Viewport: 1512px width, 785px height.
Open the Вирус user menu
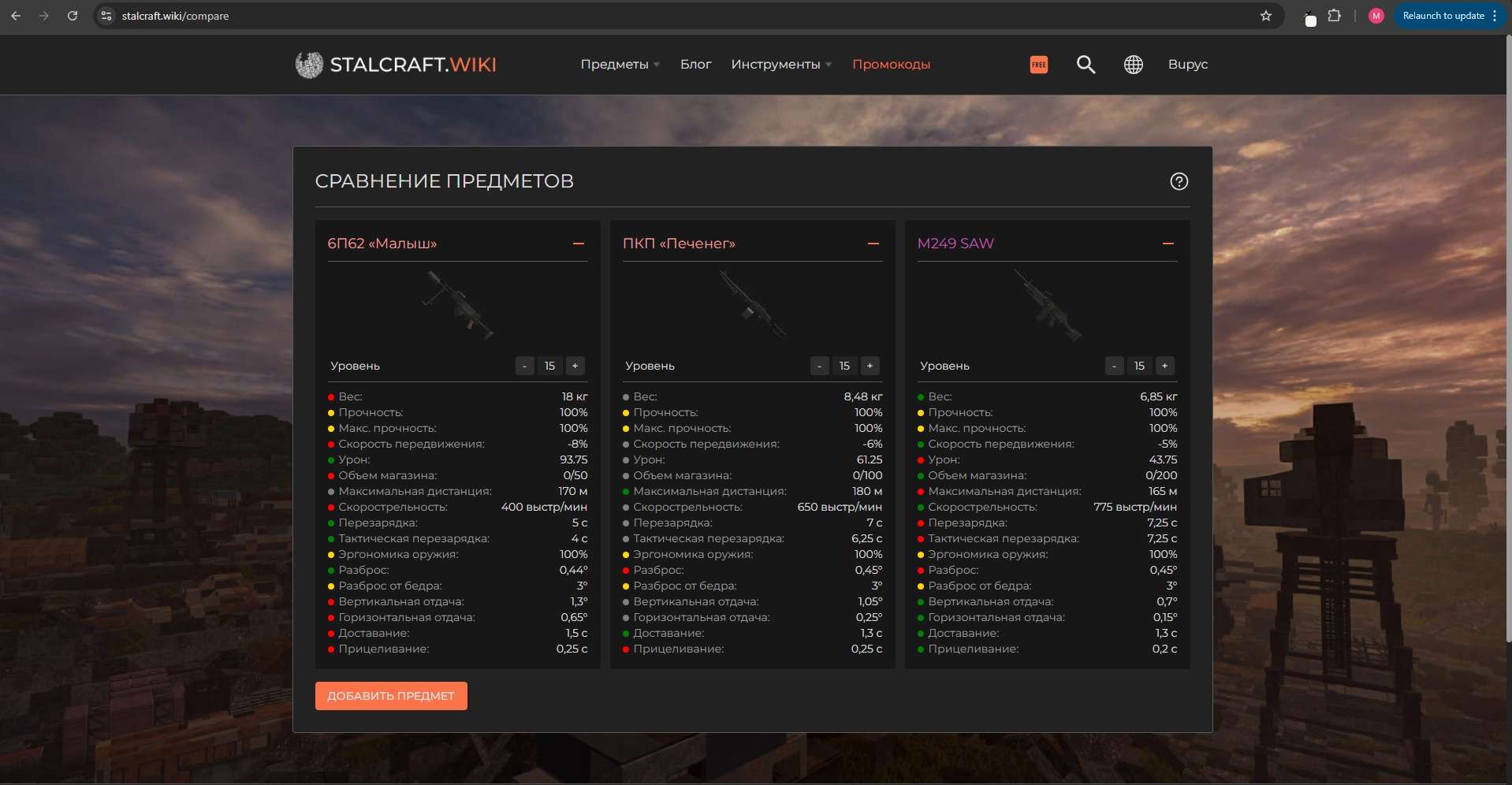point(1187,65)
